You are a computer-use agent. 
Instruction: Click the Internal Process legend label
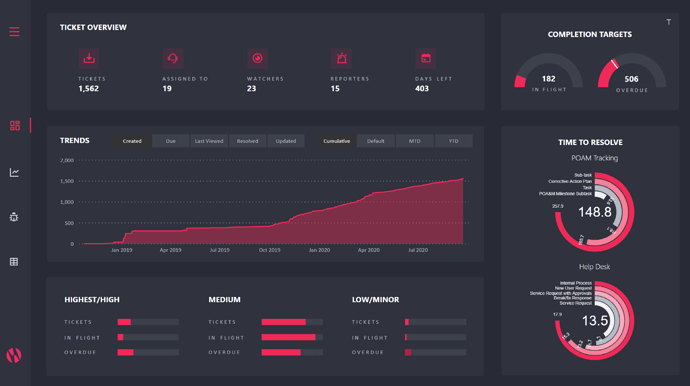click(x=576, y=283)
